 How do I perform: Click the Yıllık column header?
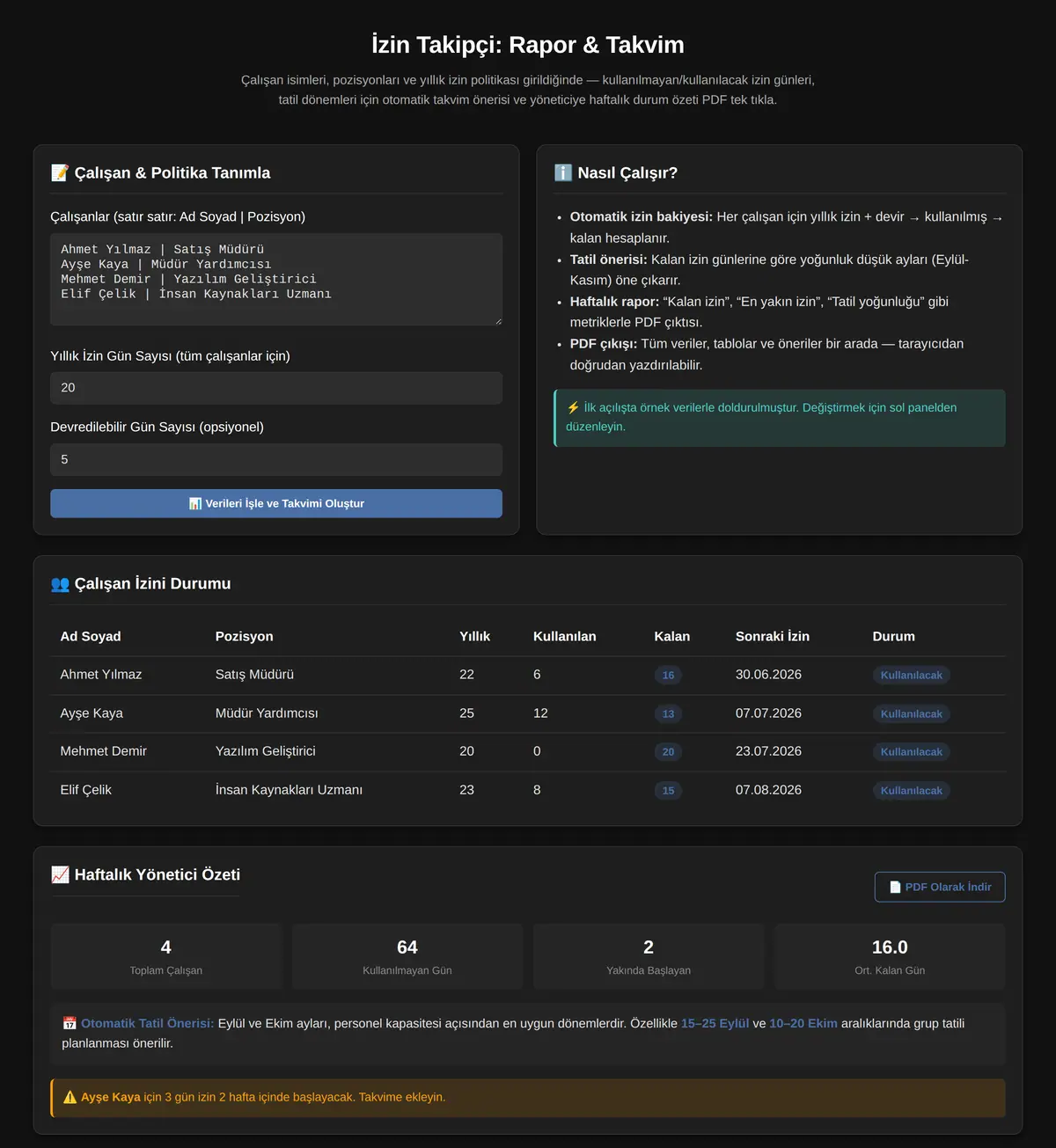coord(475,636)
